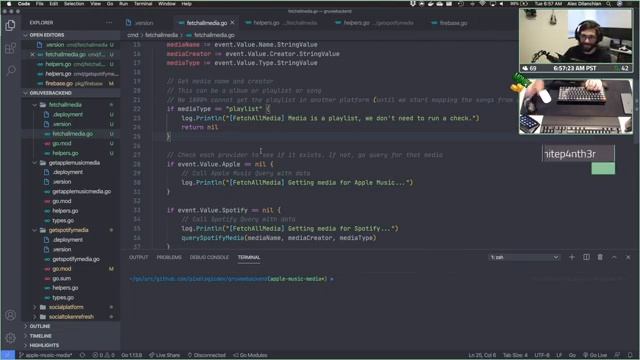Viewport: 640px width, 360px height.
Task: Select the Terminal panel tab
Action: (249, 258)
